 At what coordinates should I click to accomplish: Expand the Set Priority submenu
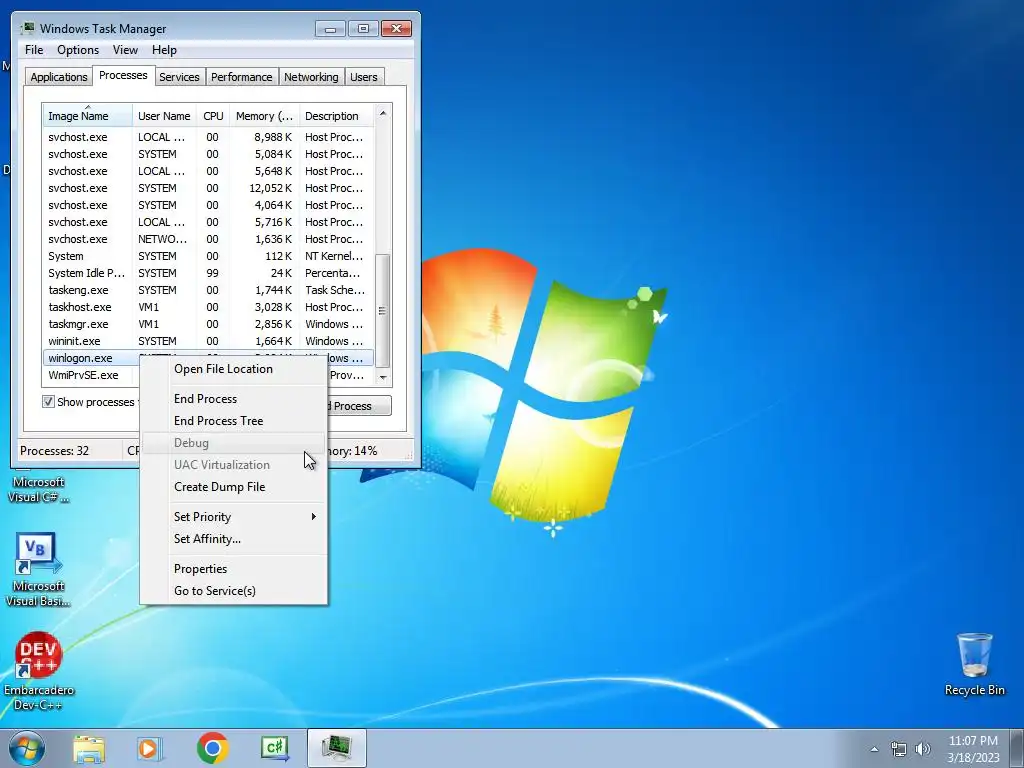pos(234,517)
